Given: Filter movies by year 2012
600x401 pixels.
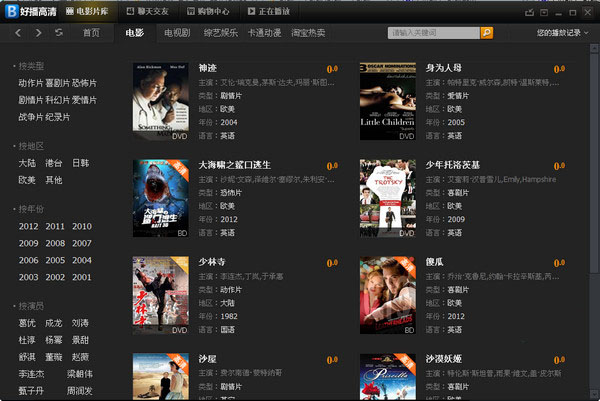Looking at the screenshot, I should 28,227.
